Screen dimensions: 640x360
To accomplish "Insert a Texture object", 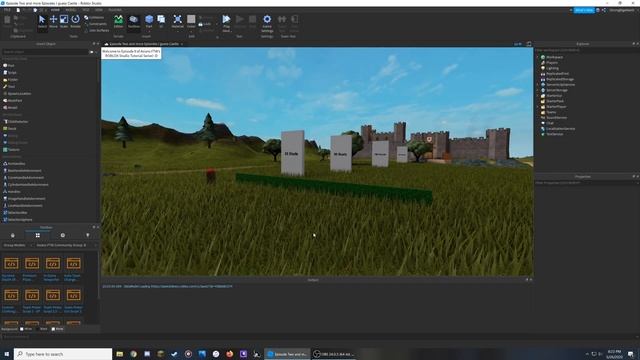I will [11, 149].
